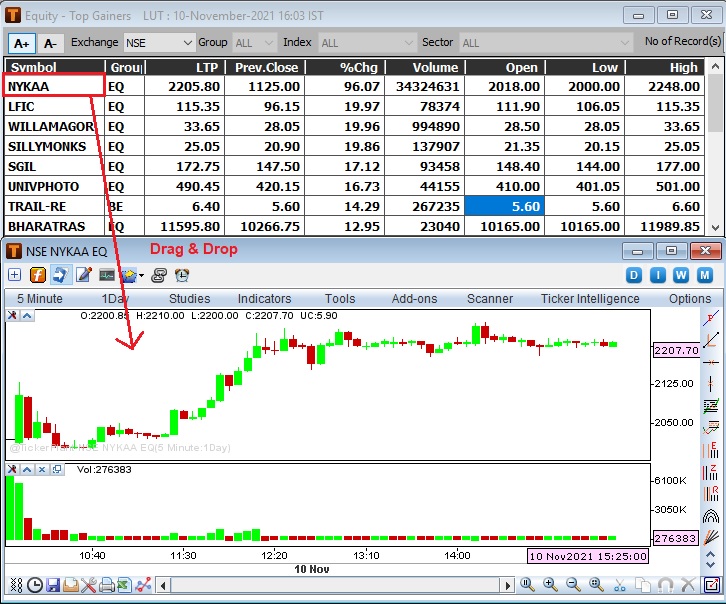Open the Index ALL dropdown
Screen dimensions: 726x604
367,43
